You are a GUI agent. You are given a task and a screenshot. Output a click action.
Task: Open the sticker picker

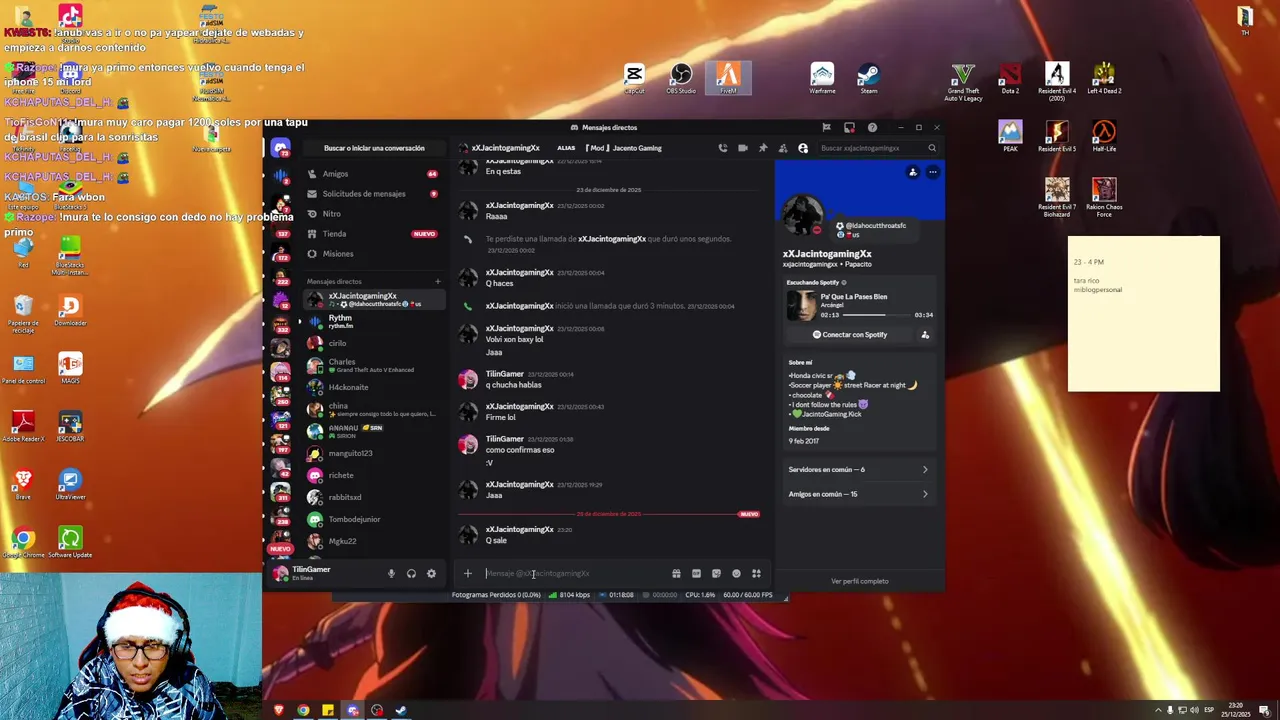pyautogui.click(x=716, y=574)
